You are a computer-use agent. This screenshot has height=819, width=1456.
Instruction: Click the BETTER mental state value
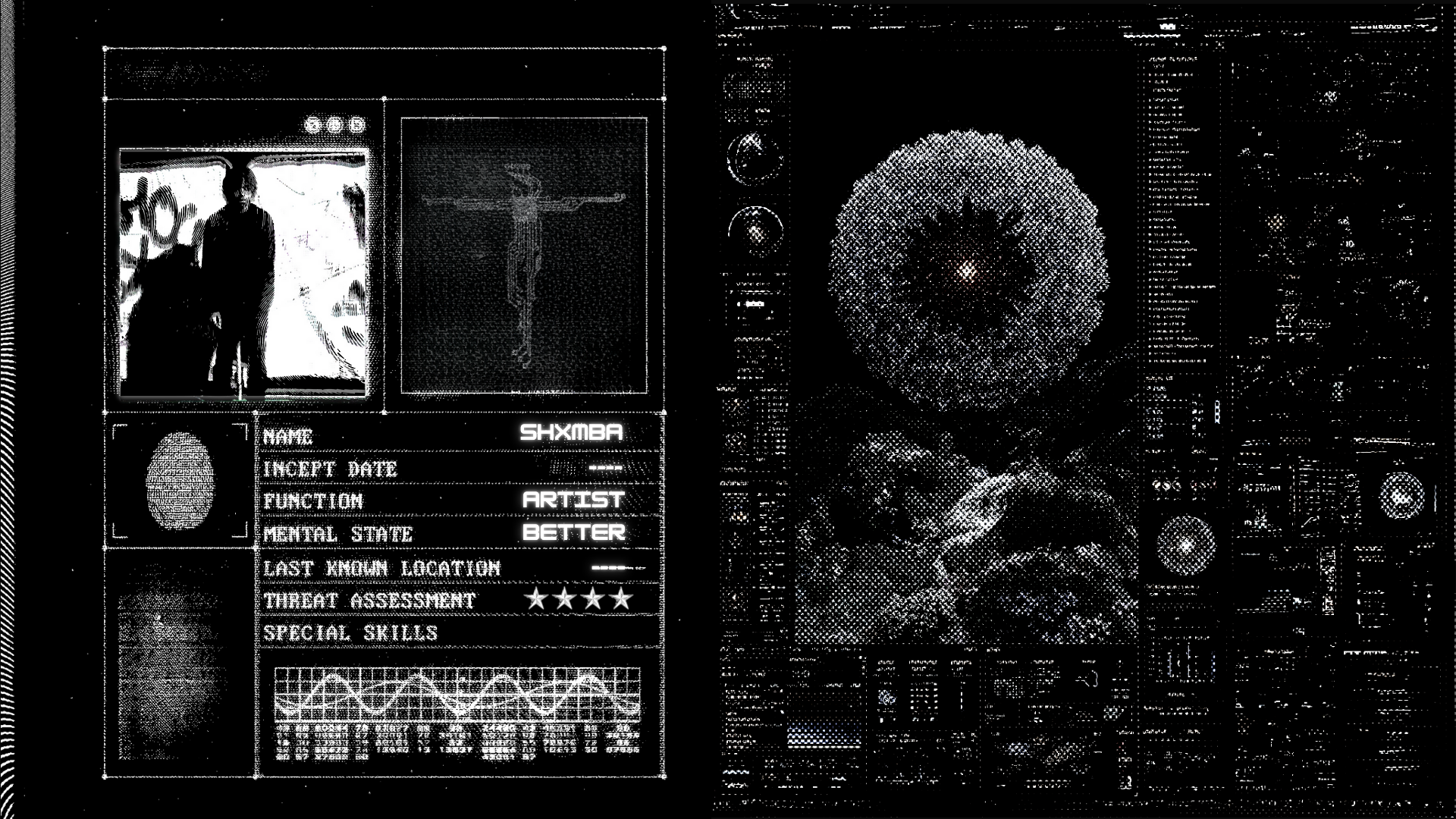(574, 532)
